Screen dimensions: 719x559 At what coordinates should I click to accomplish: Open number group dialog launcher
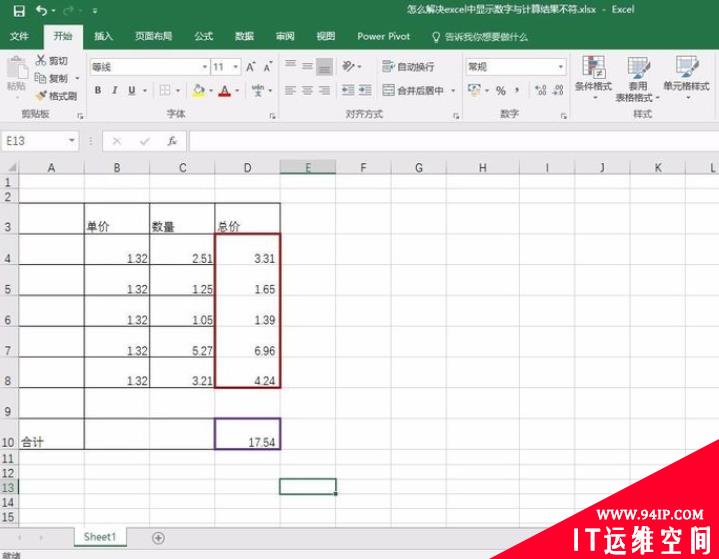coord(564,116)
